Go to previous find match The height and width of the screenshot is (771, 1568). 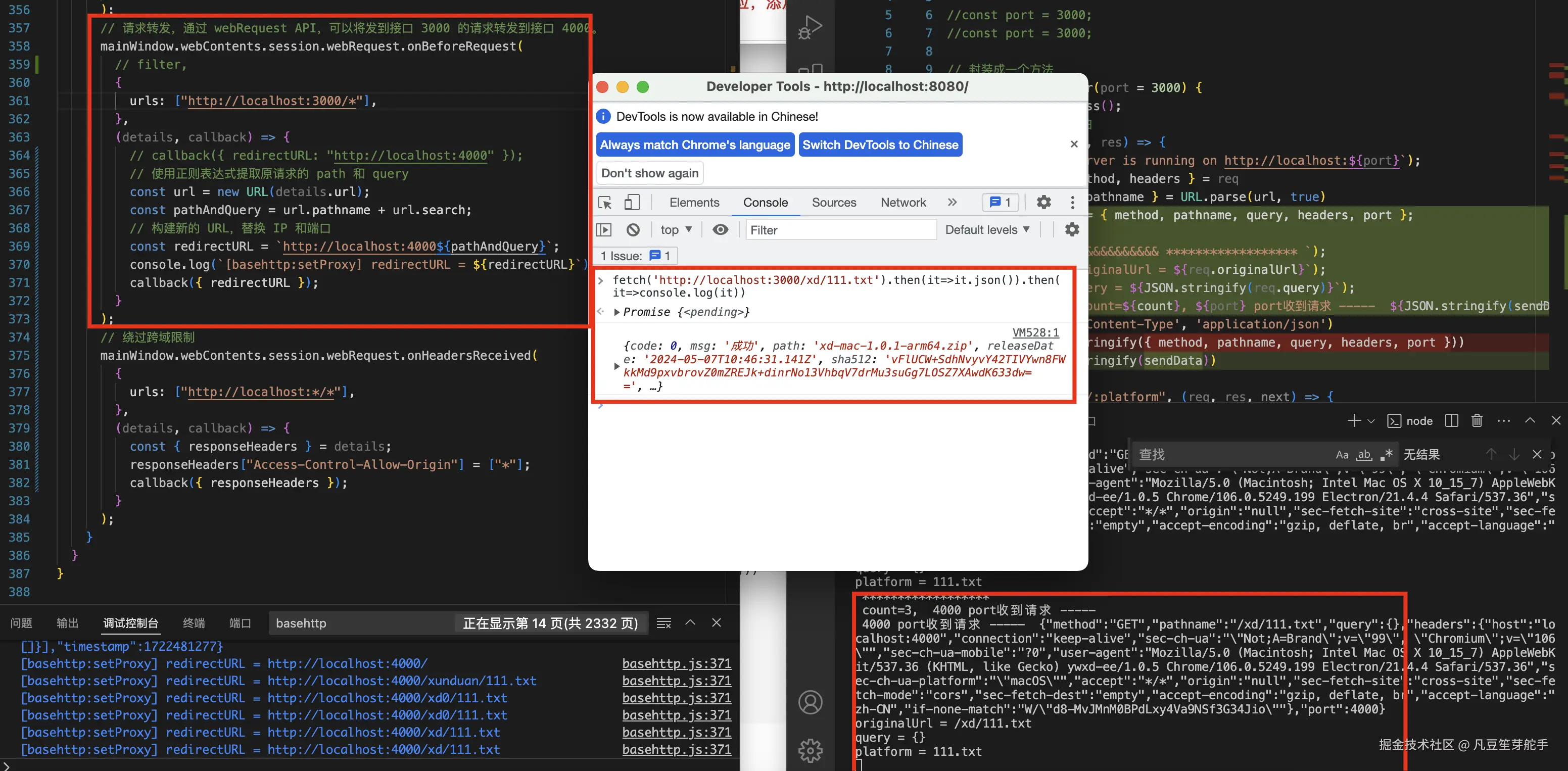click(x=1491, y=455)
